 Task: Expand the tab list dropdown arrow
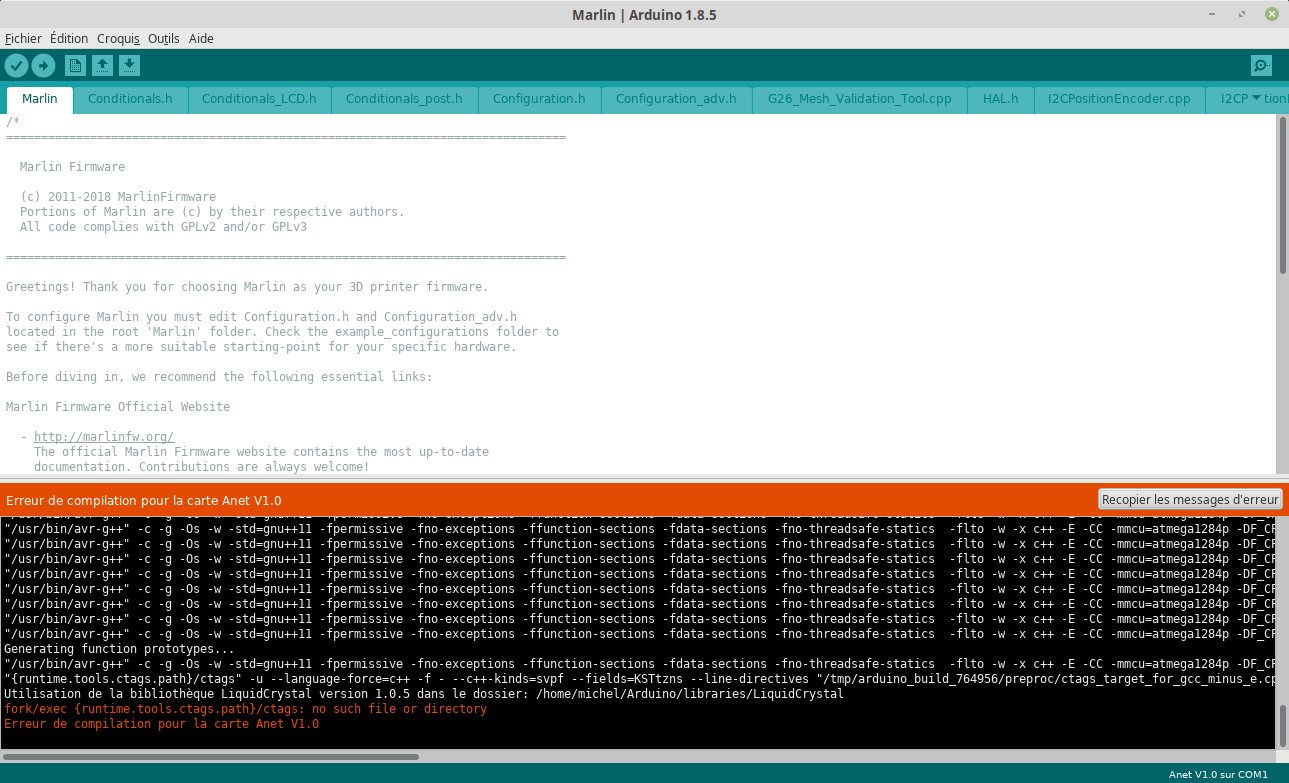point(1256,98)
